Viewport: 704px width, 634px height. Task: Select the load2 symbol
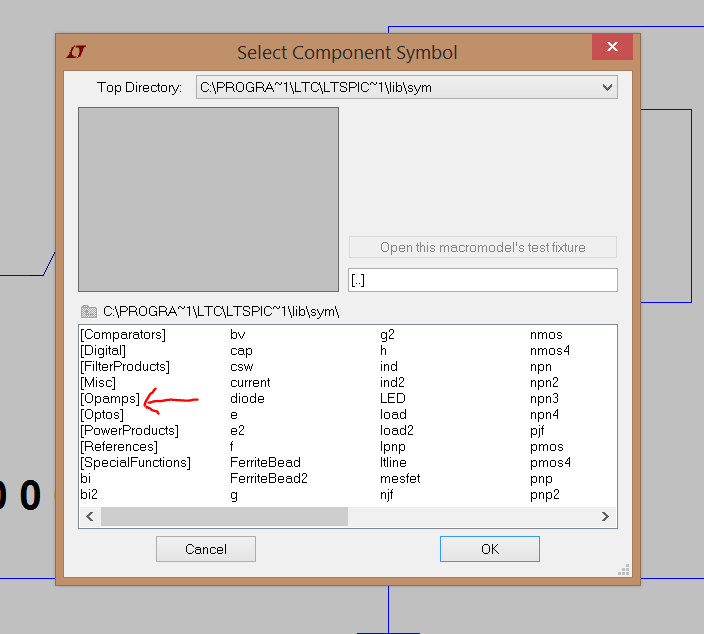click(x=397, y=431)
